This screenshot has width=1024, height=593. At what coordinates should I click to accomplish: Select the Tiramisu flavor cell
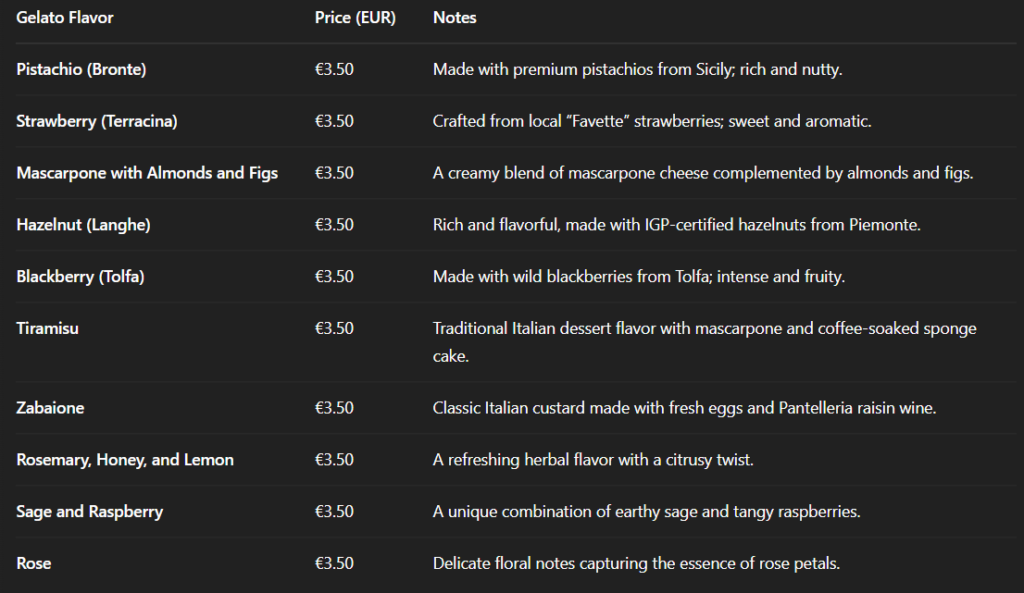click(47, 329)
